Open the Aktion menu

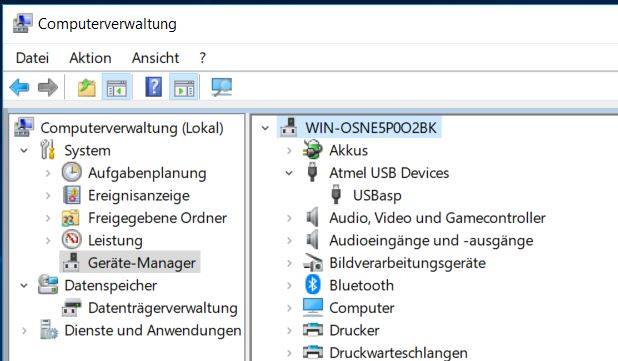click(x=90, y=58)
